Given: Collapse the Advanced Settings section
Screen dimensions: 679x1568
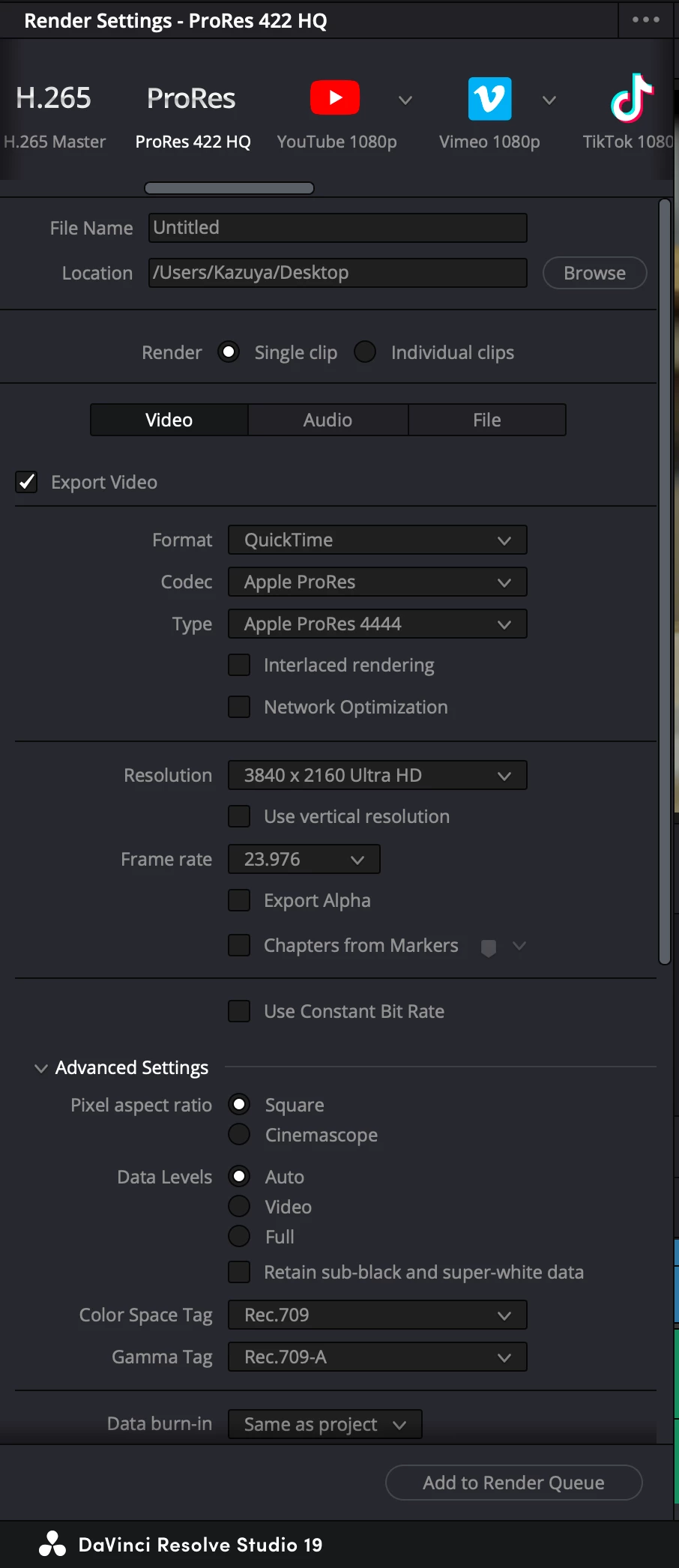Looking at the screenshot, I should 41,1068.
